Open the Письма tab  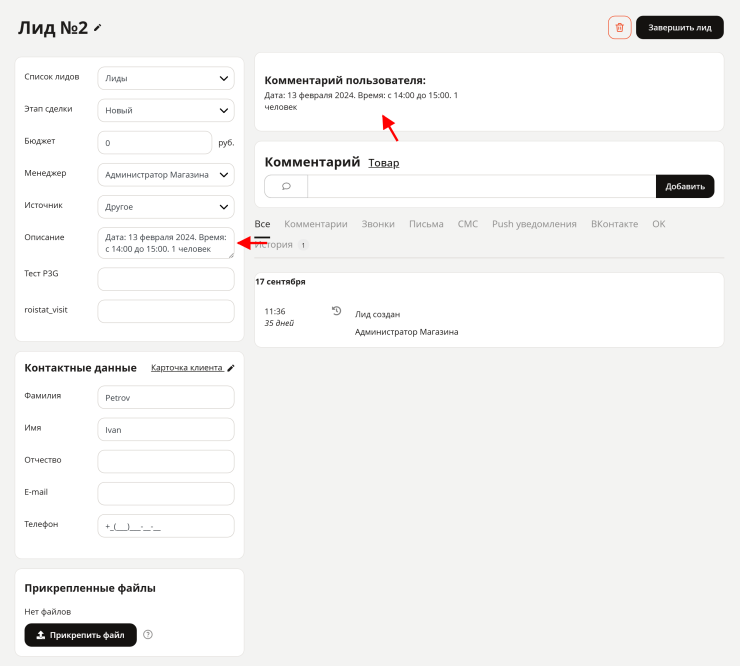(426, 224)
